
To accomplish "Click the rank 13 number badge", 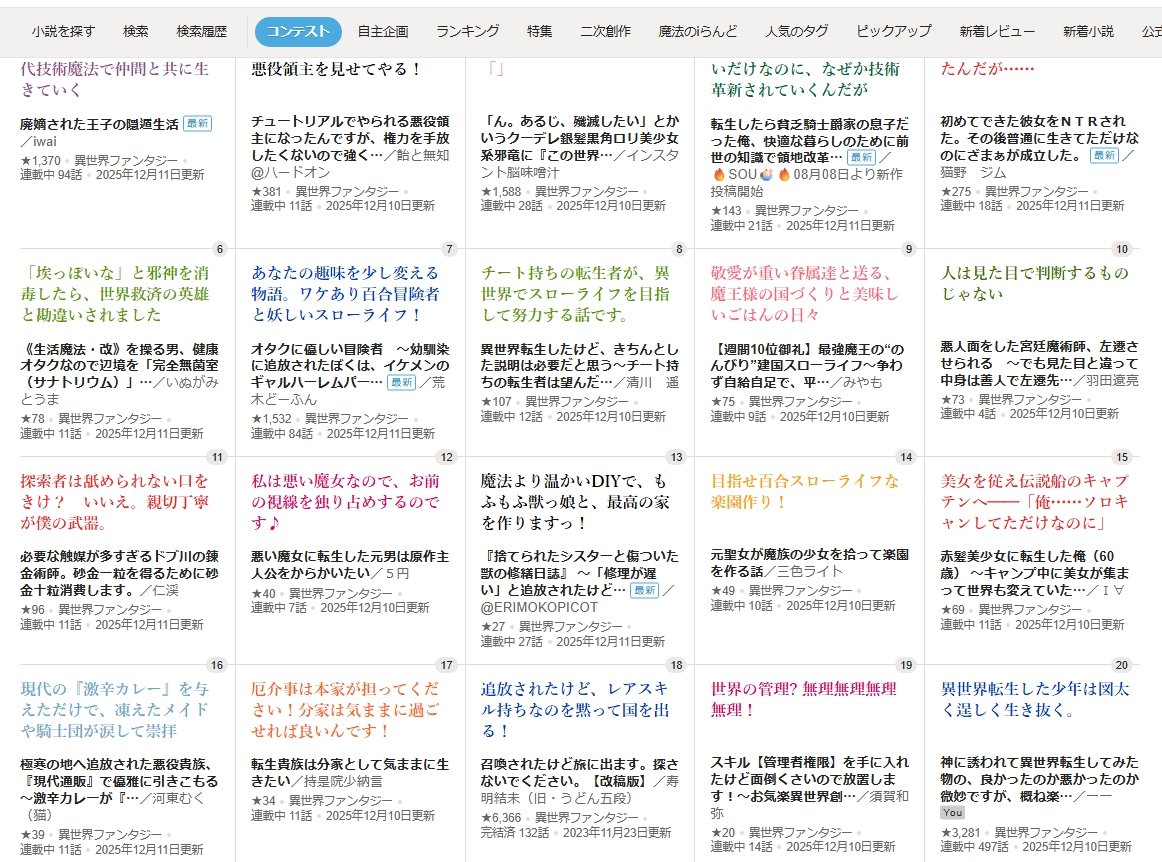I will tap(677, 457).
